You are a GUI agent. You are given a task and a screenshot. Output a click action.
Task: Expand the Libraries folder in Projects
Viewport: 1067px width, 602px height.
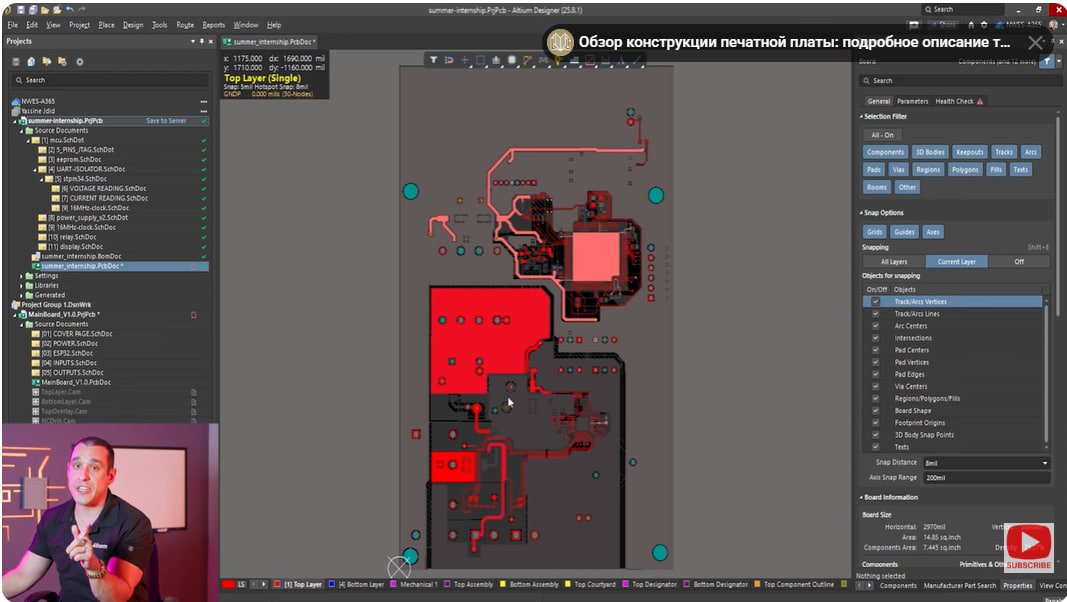[22, 286]
